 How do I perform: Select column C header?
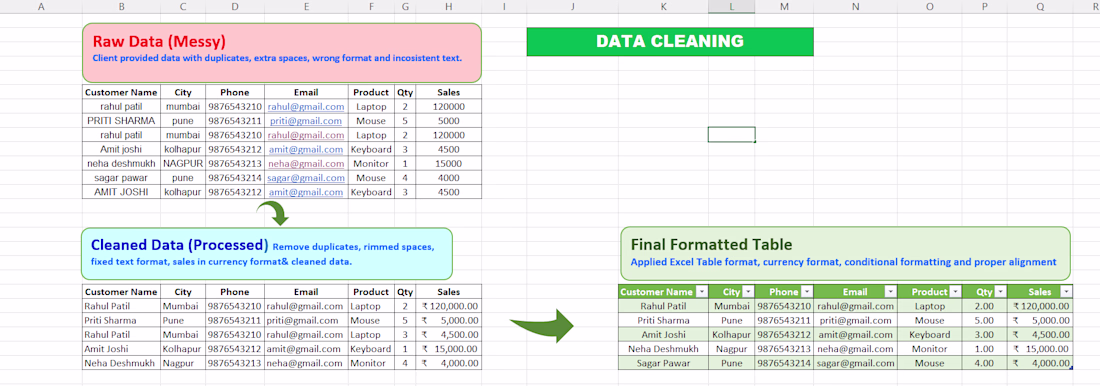(182, 7)
